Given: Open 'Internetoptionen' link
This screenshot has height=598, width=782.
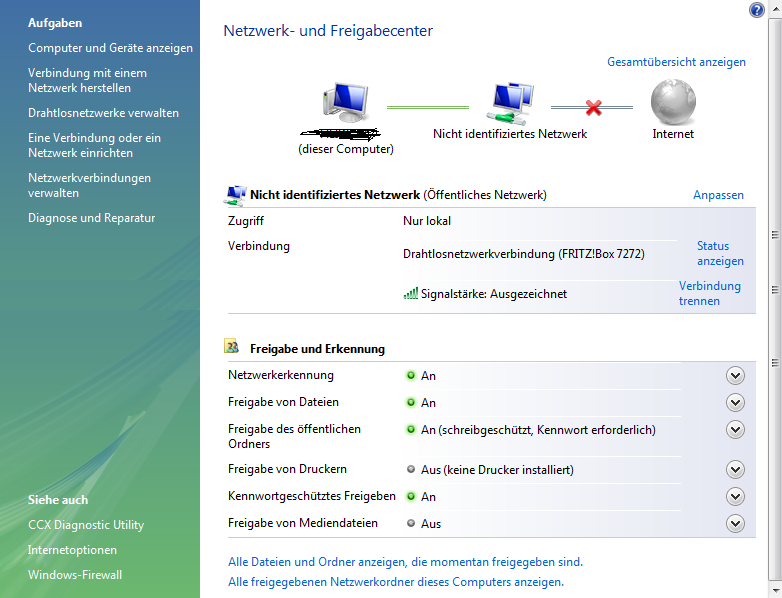Looking at the screenshot, I should (72, 550).
